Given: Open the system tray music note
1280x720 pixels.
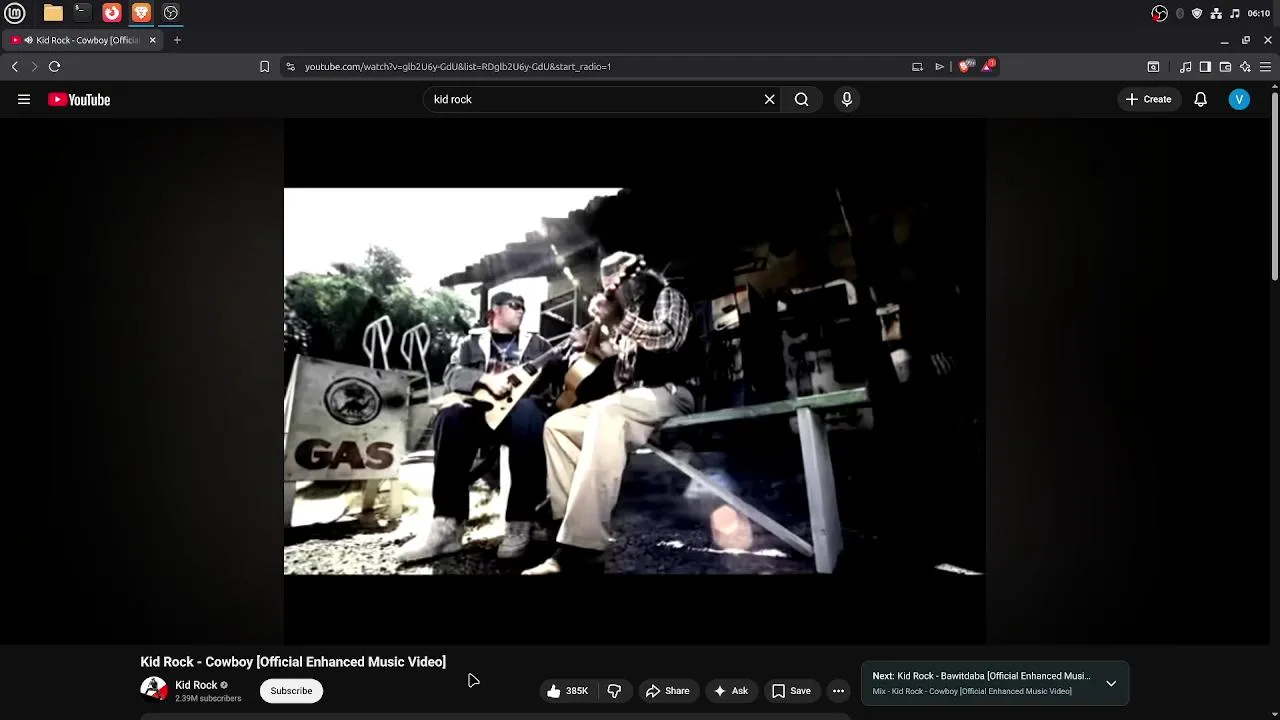Looking at the screenshot, I should [1235, 13].
